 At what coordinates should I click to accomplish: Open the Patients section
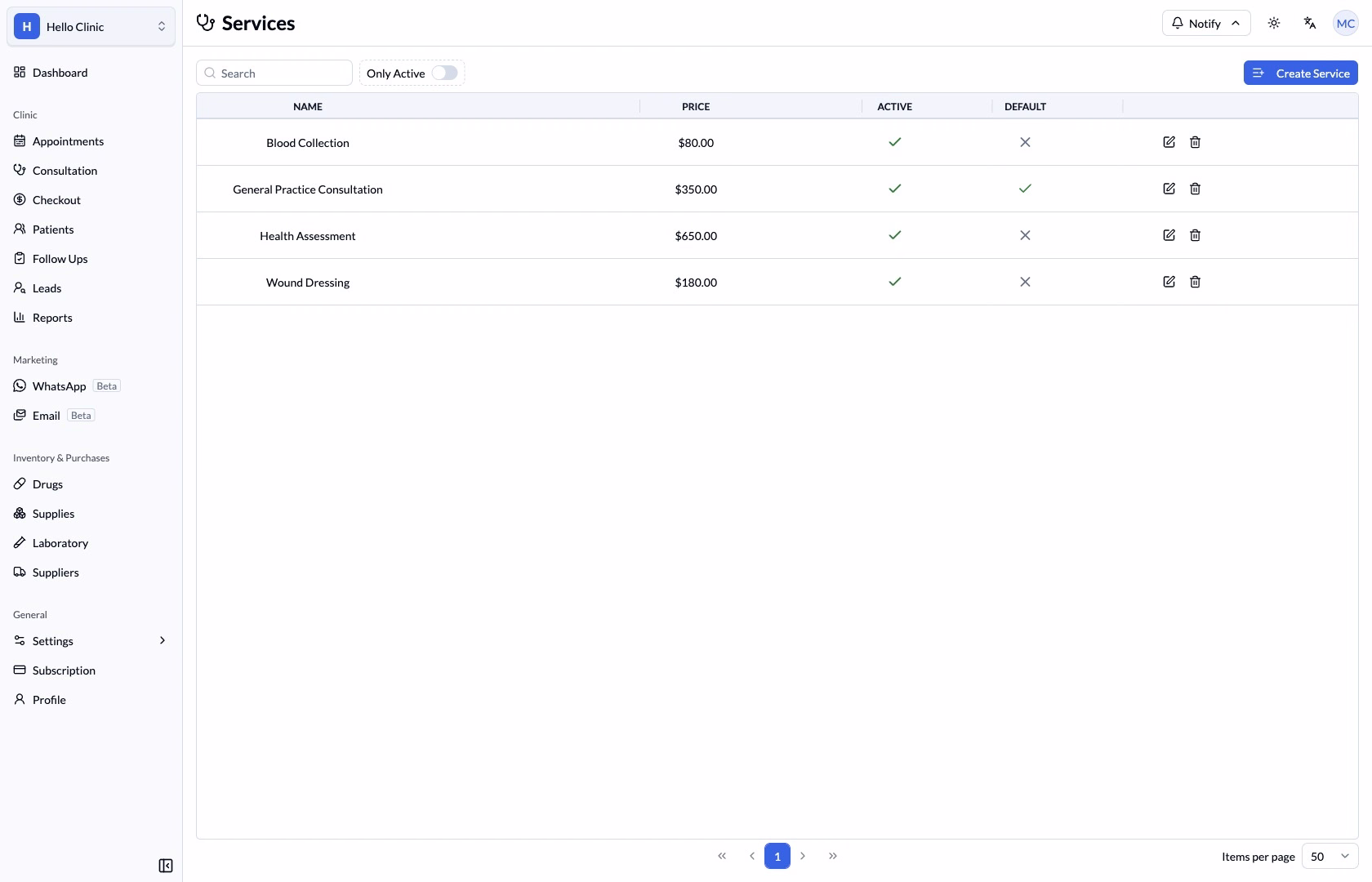click(x=91, y=229)
